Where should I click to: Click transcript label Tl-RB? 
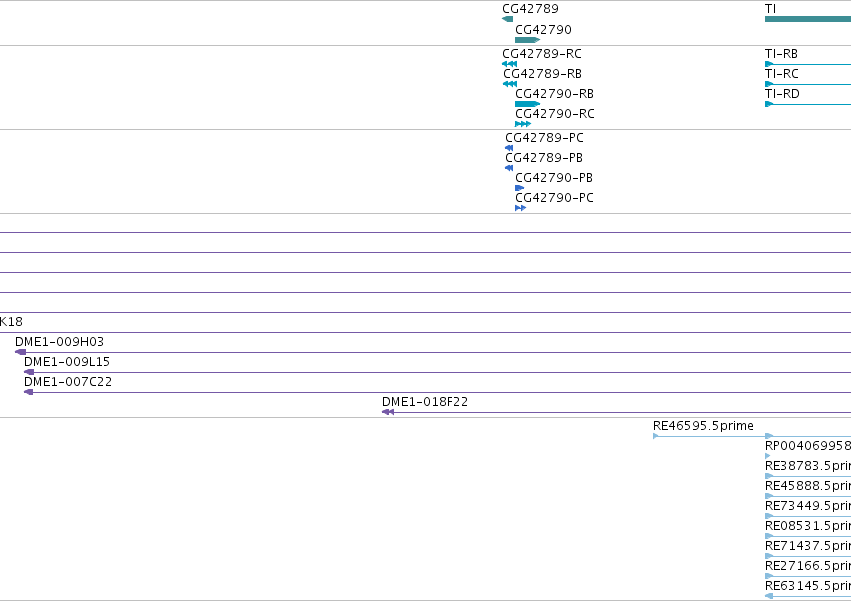781,54
